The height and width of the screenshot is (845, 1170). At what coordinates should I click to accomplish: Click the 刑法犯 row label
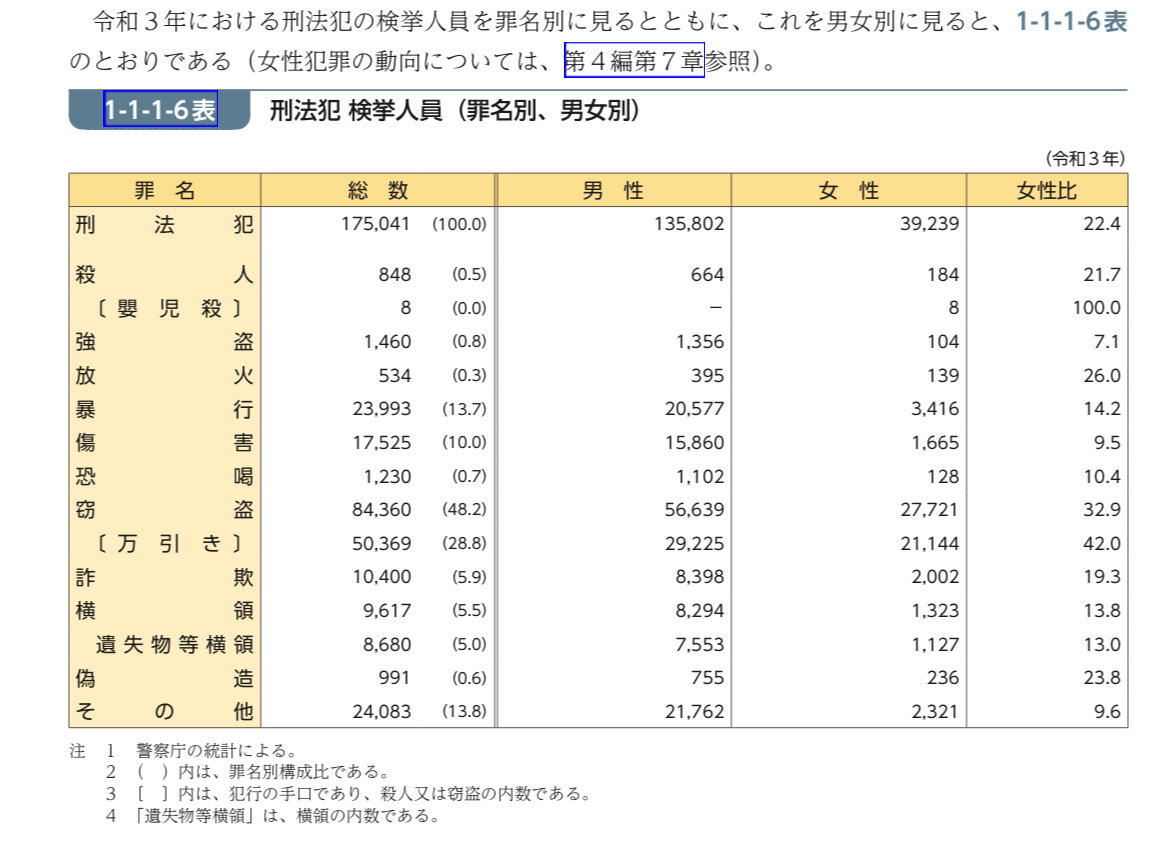coord(164,224)
